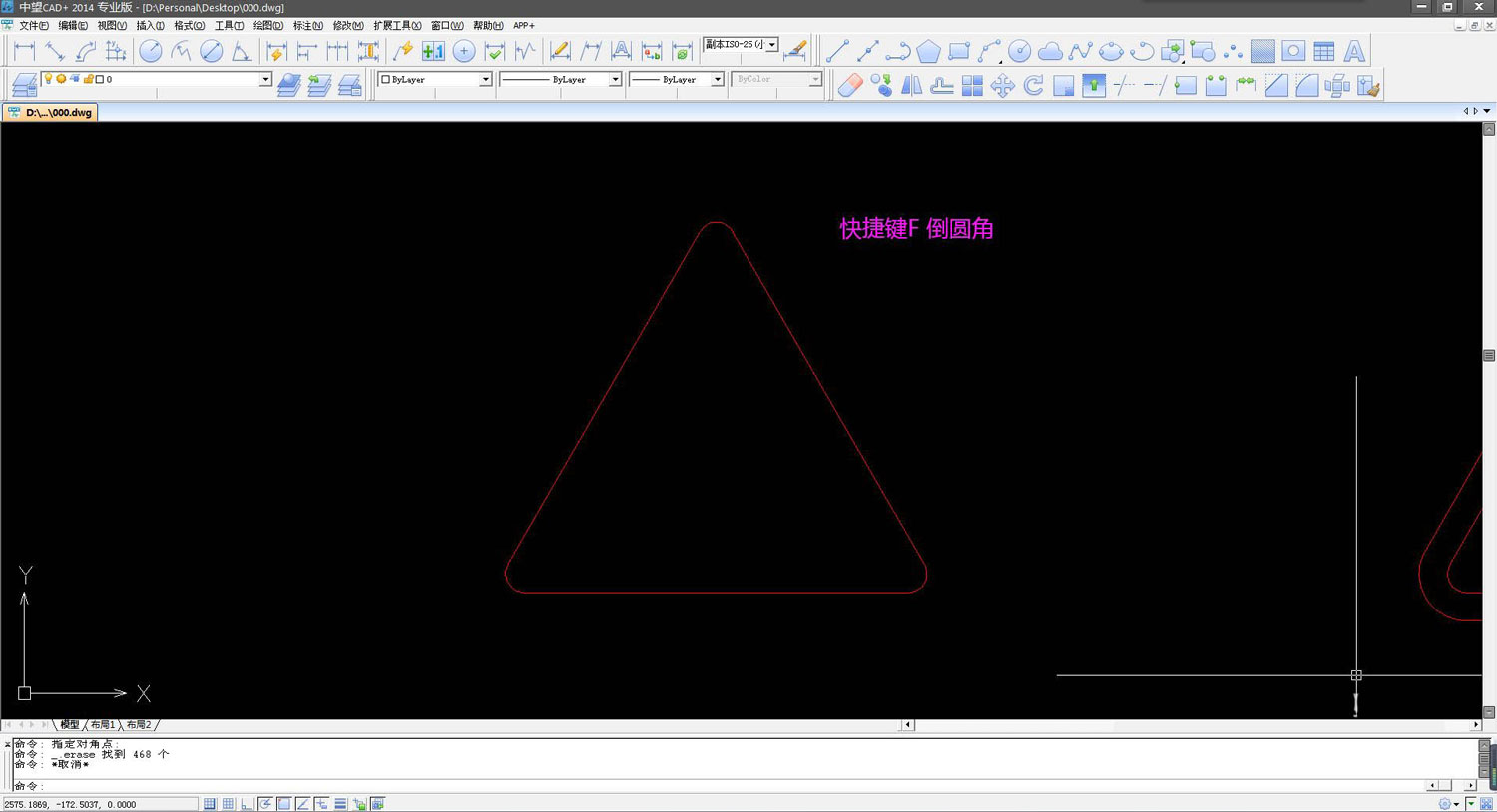The width and height of the screenshot is (1497, 812).
Task: Select the Radius Dimension tool
Action: coord(151,51)
